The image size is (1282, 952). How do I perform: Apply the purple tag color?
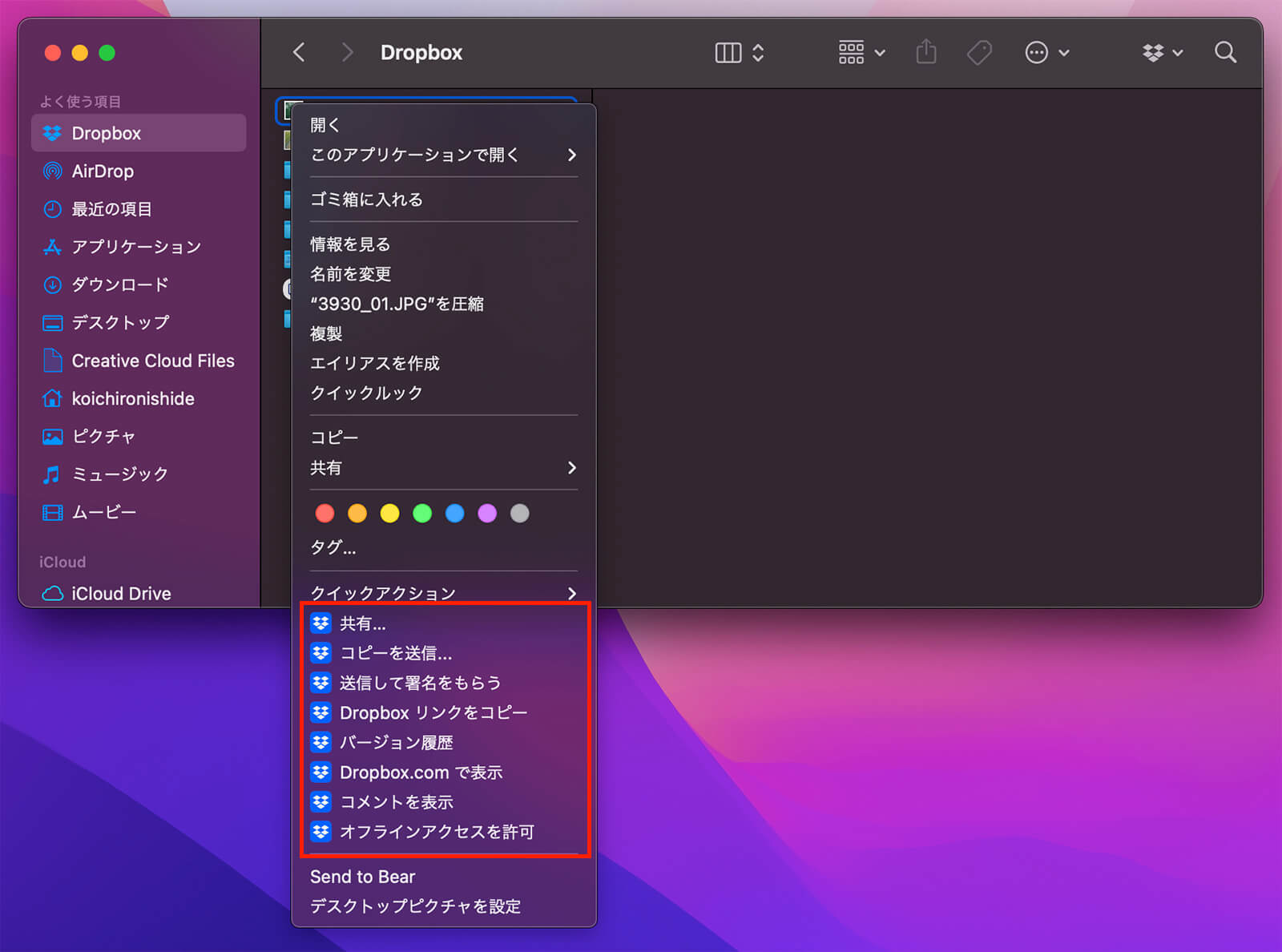[x=487, y=513]
